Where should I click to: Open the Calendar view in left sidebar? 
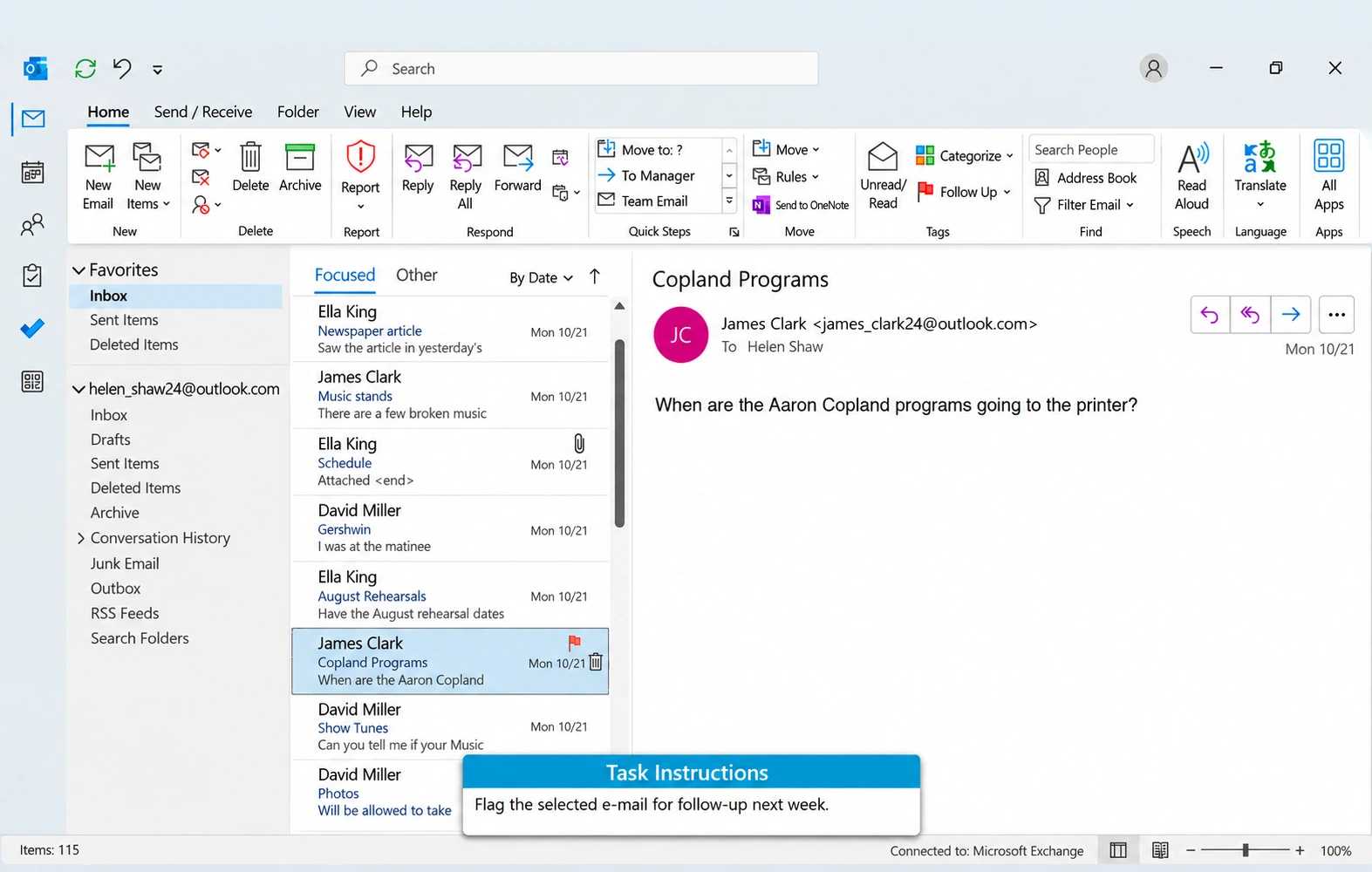tap(32, 173)
